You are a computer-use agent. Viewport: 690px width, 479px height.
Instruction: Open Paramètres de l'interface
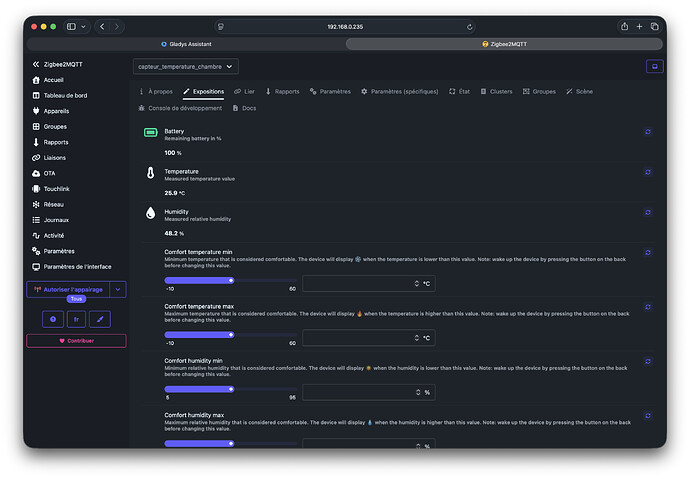click(x=72, y=267)
